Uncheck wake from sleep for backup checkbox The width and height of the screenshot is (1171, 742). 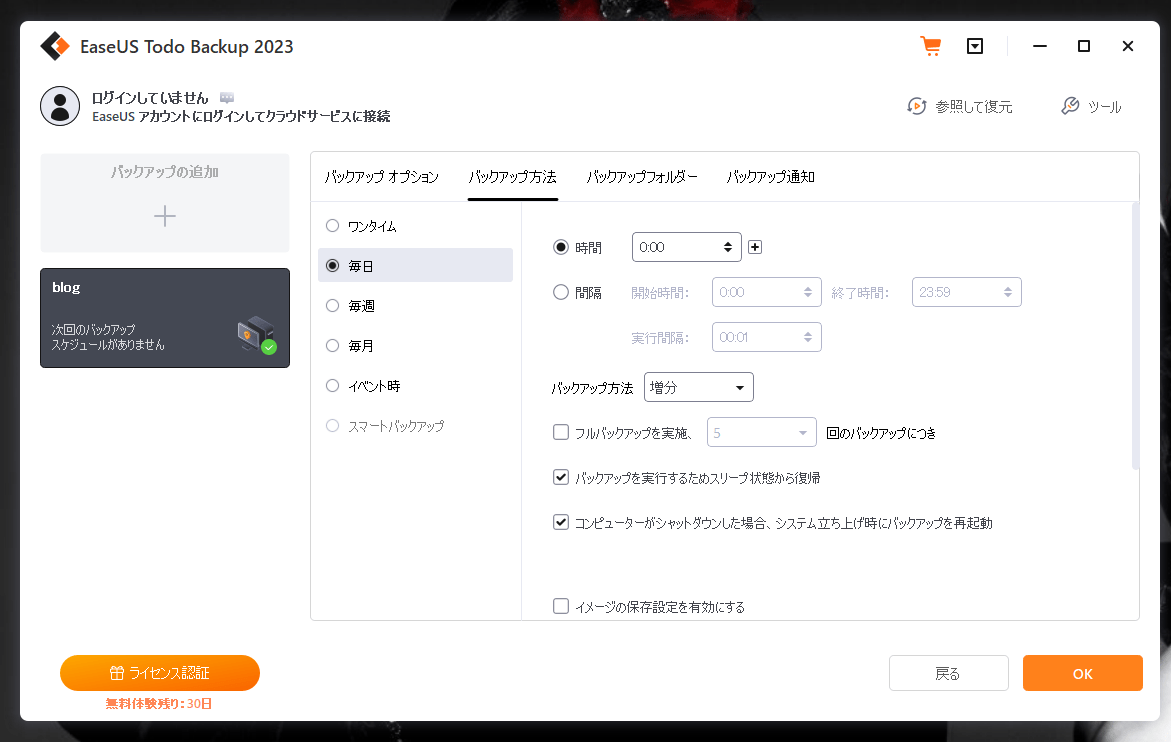(561, 477)
